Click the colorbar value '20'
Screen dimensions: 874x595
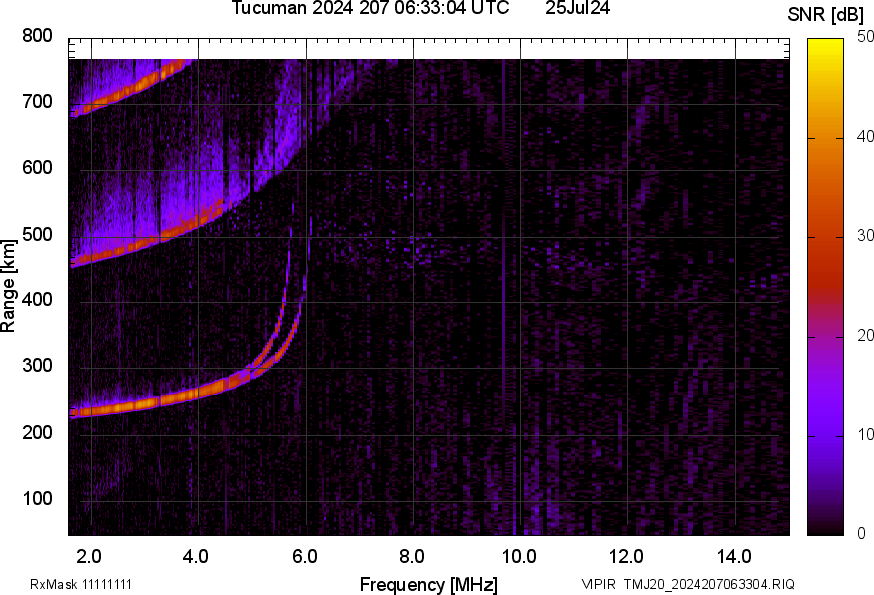pos(865,335)
